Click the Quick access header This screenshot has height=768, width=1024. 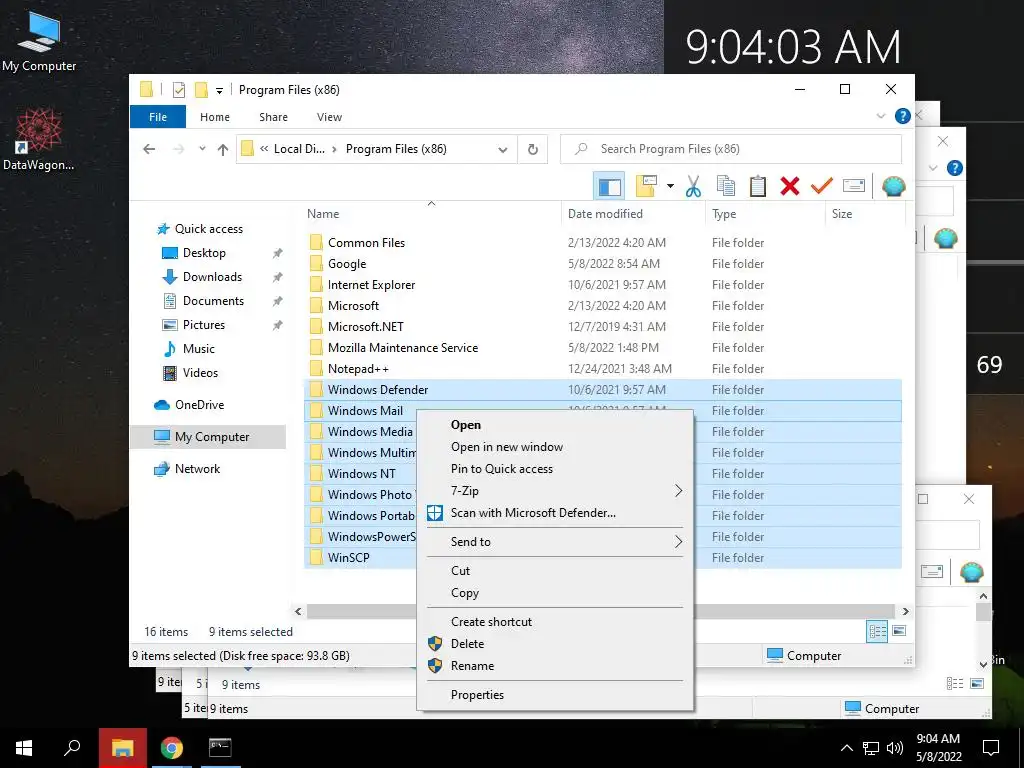208,229
